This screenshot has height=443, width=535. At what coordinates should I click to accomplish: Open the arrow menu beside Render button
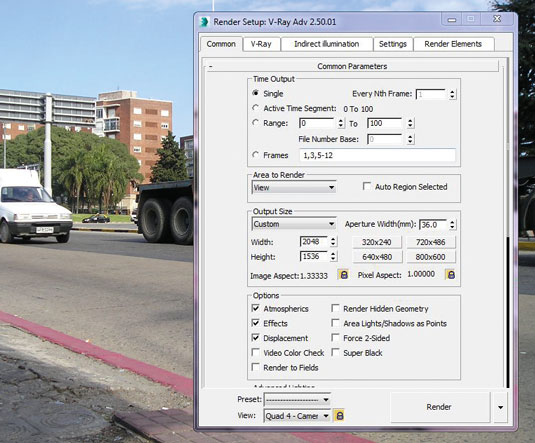point(500,407)
